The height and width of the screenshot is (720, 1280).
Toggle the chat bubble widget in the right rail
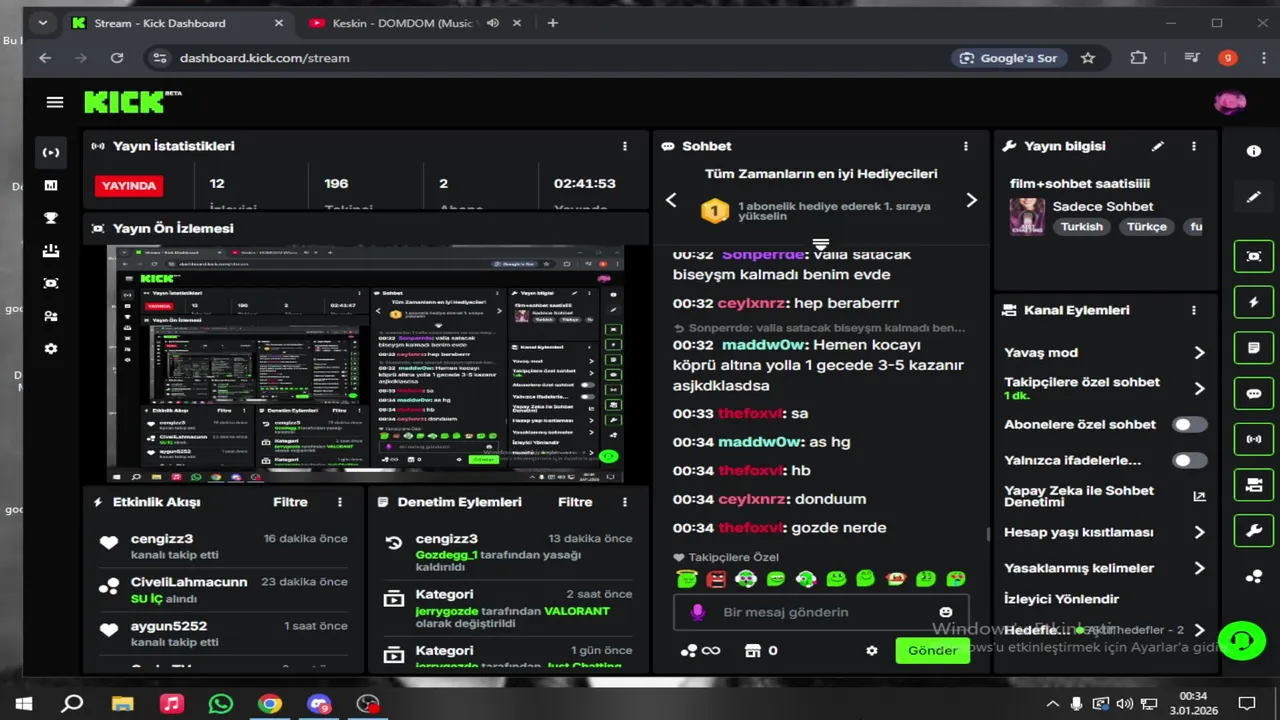(x=1254, y=394)
